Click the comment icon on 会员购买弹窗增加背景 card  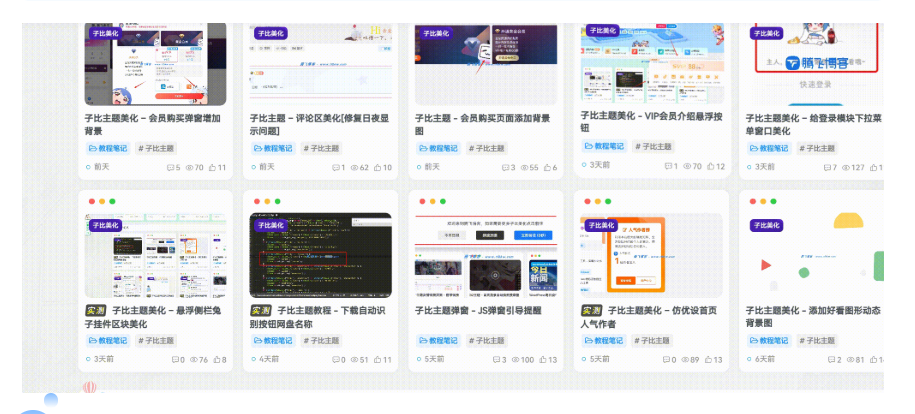tap(170, 168)
